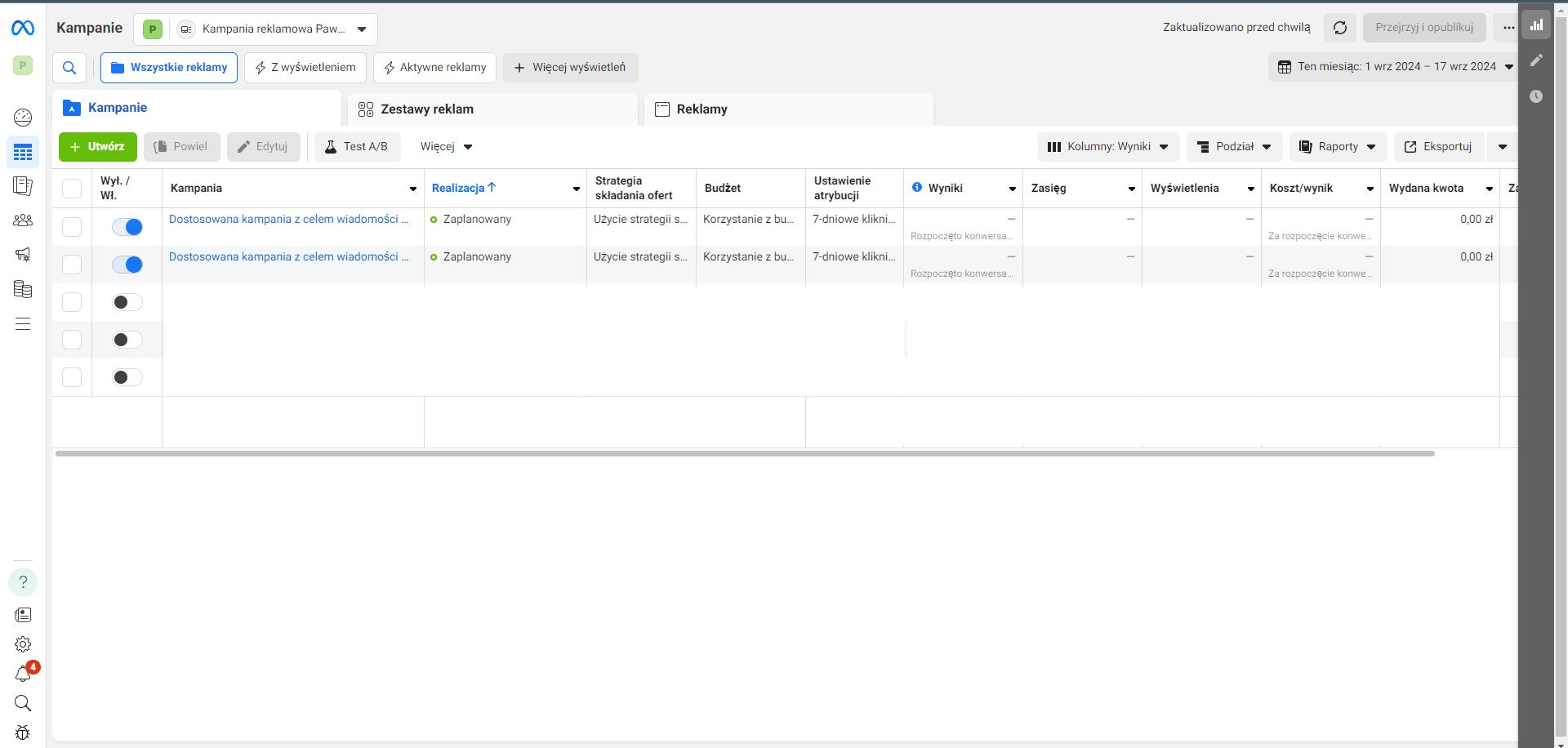Viewport: 1568px width, 748px height.
Task: Open the account overview gauge icon
Action: 23,118
